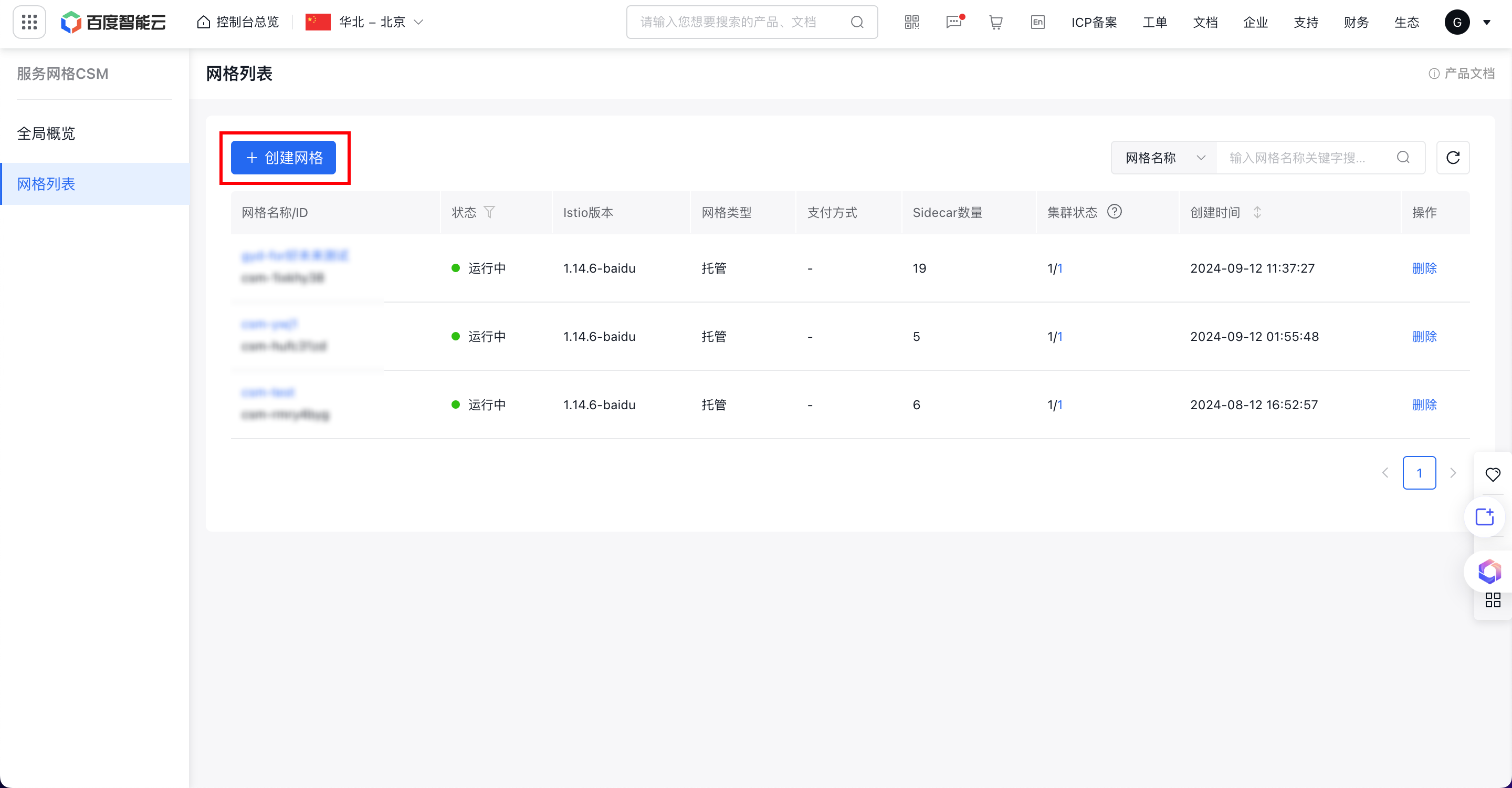Viewport: 1512px width, 788px height.
Task: Show the 集群状态 help tooltip
Action: 1114,211
